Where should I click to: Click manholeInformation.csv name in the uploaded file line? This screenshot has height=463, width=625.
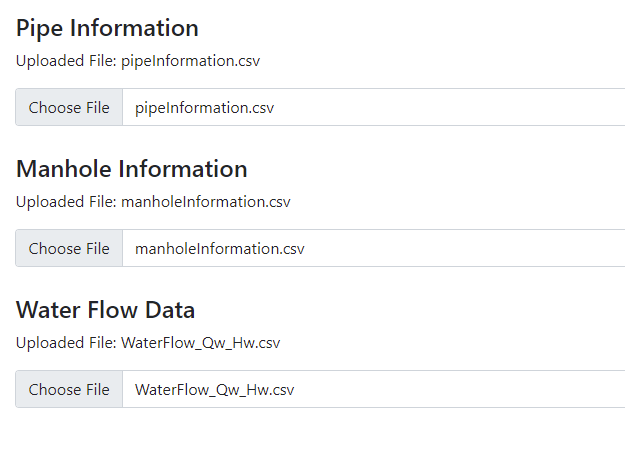click(x=205, y=201)
